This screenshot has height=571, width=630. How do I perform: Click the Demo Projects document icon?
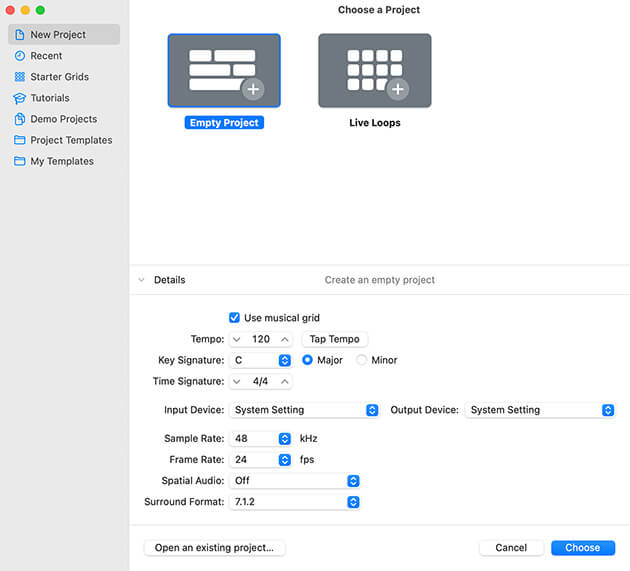tap(20, 119)
